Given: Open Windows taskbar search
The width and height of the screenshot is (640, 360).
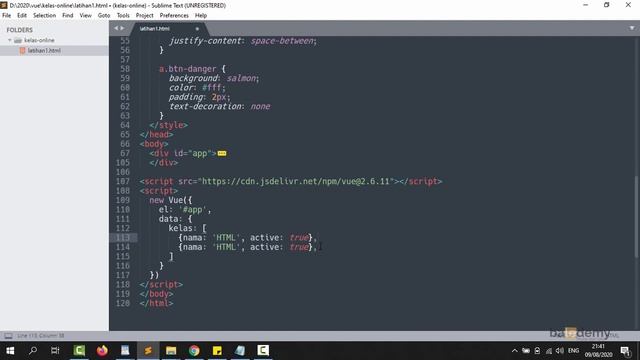Looking at the screenshot, I should coord(33,351).
